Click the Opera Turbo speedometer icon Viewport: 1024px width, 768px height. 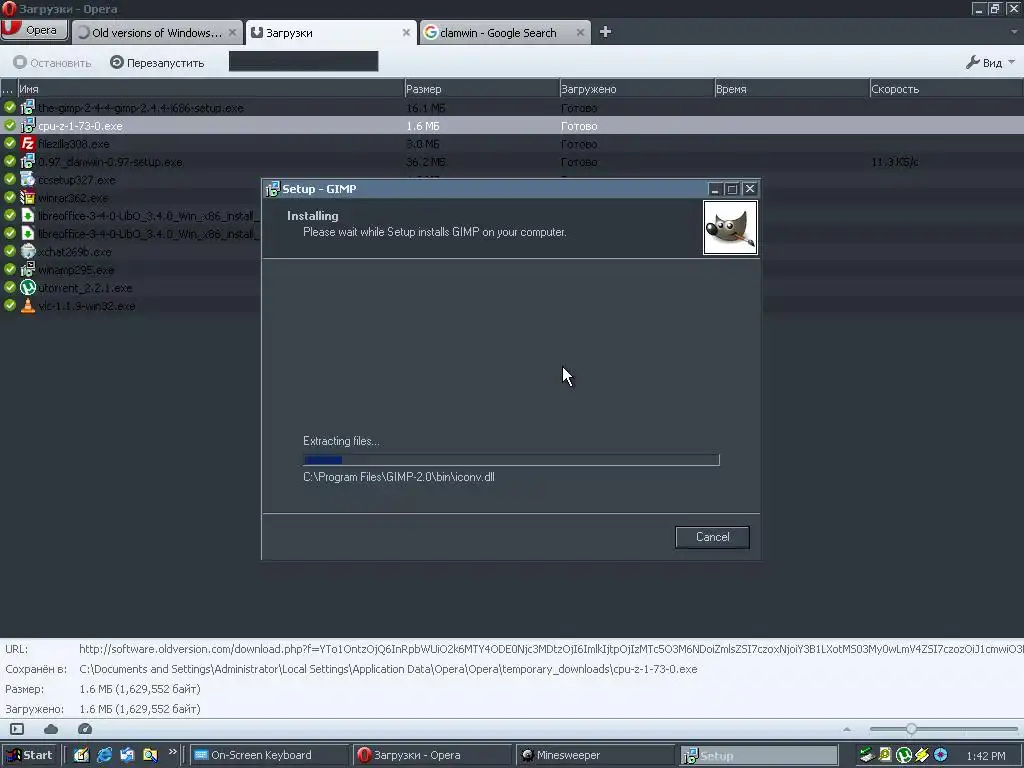click(85, 729)
